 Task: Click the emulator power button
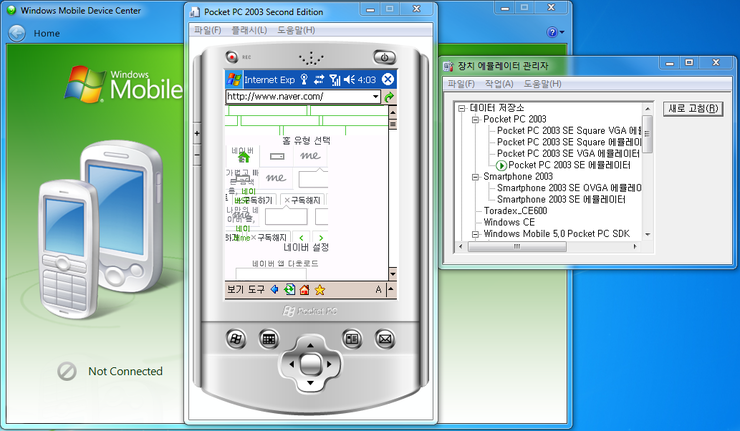(x=385, y=57)
